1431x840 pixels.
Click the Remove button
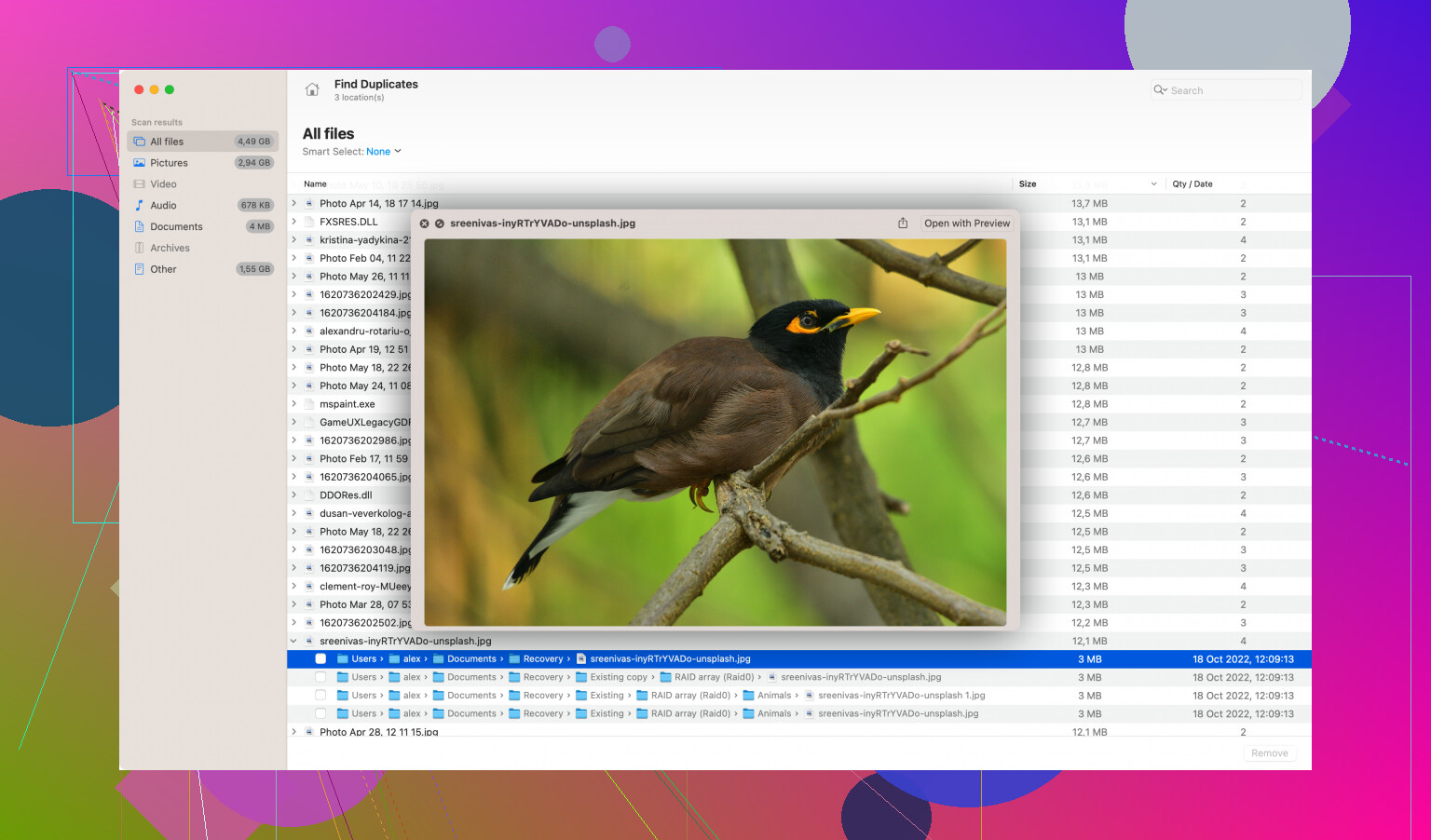(1269, 753)
